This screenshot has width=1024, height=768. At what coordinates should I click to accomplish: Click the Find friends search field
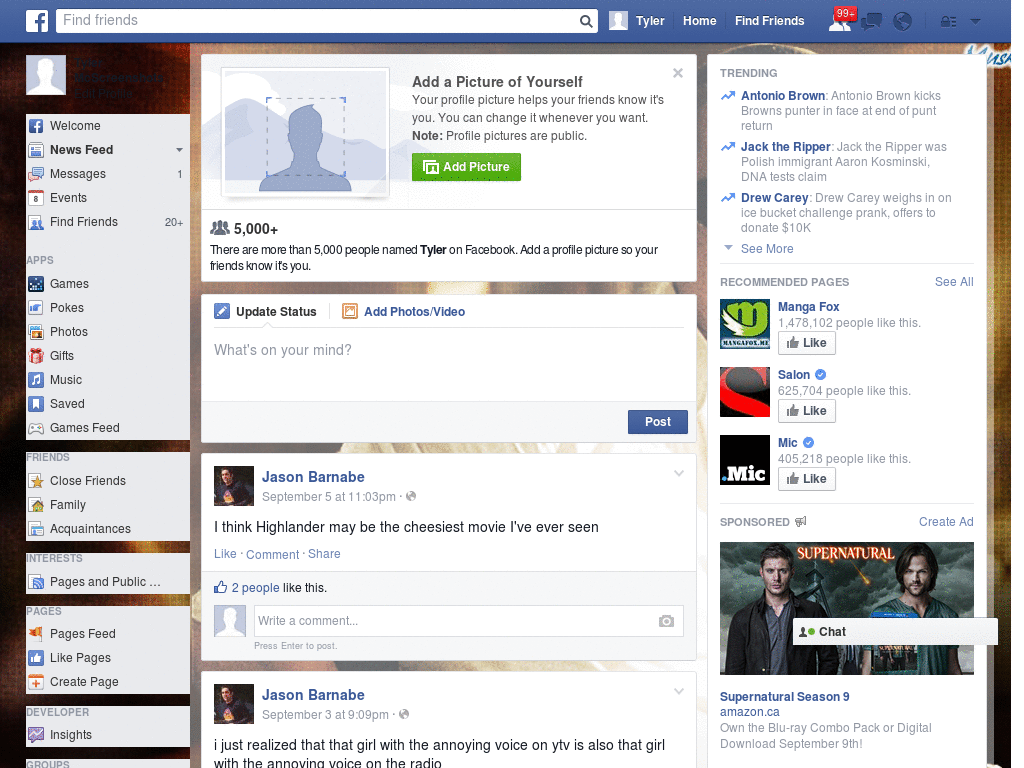point(317,21)
